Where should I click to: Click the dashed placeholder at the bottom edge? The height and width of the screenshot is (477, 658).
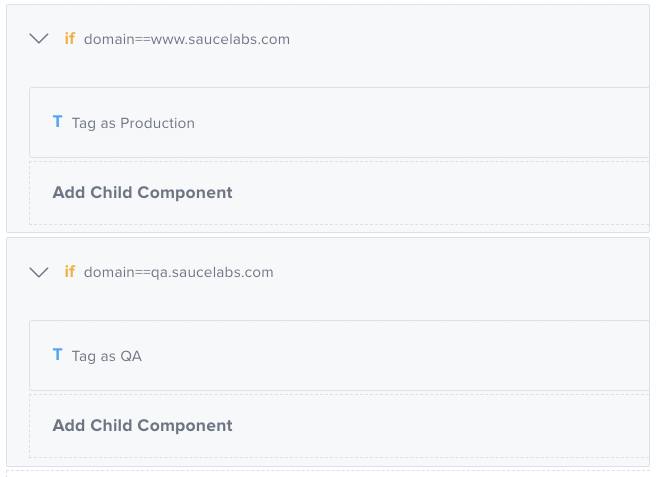[x=328, y=473]
